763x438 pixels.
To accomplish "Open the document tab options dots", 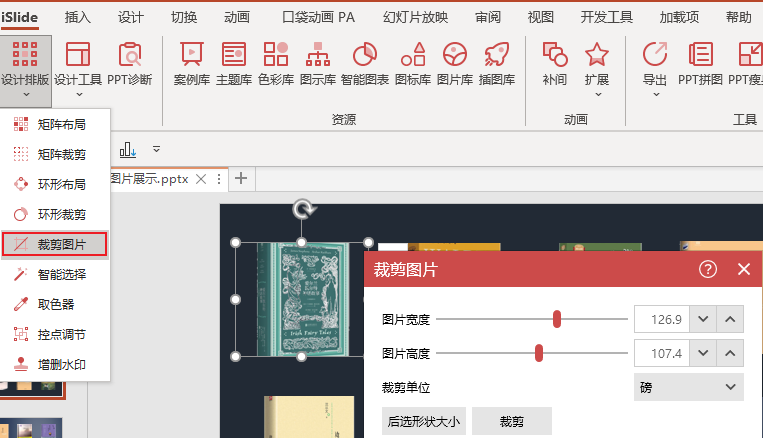I will (219, 179).
